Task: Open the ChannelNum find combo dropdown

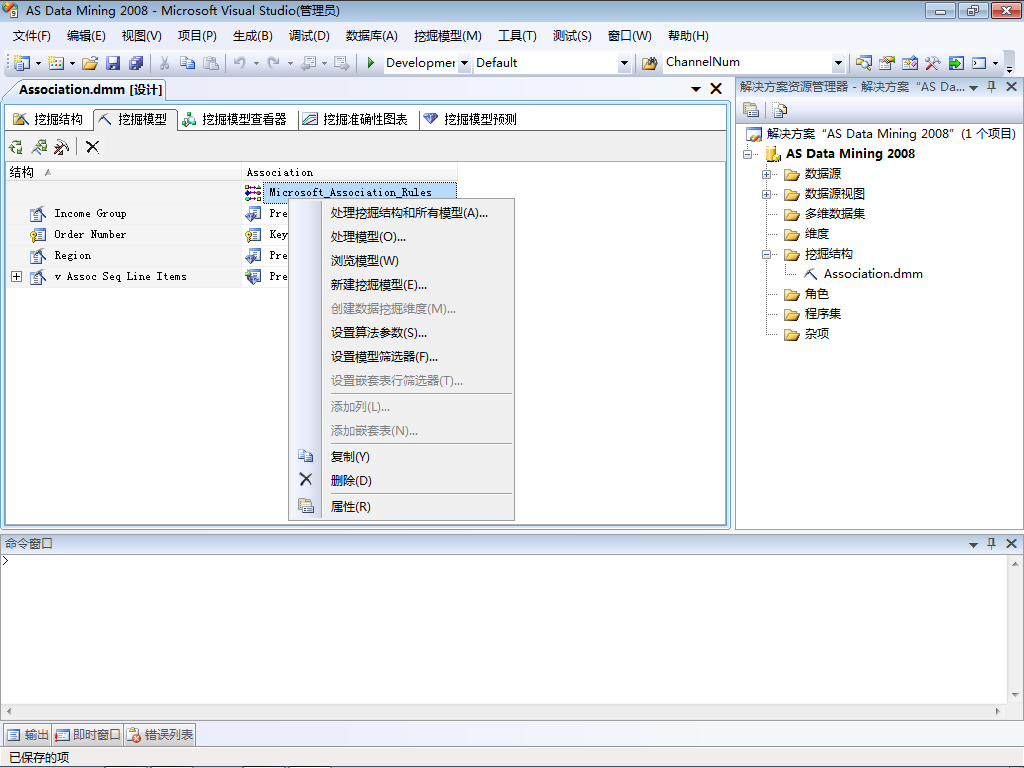Action: pyautogui.click(x=838, y=63)
